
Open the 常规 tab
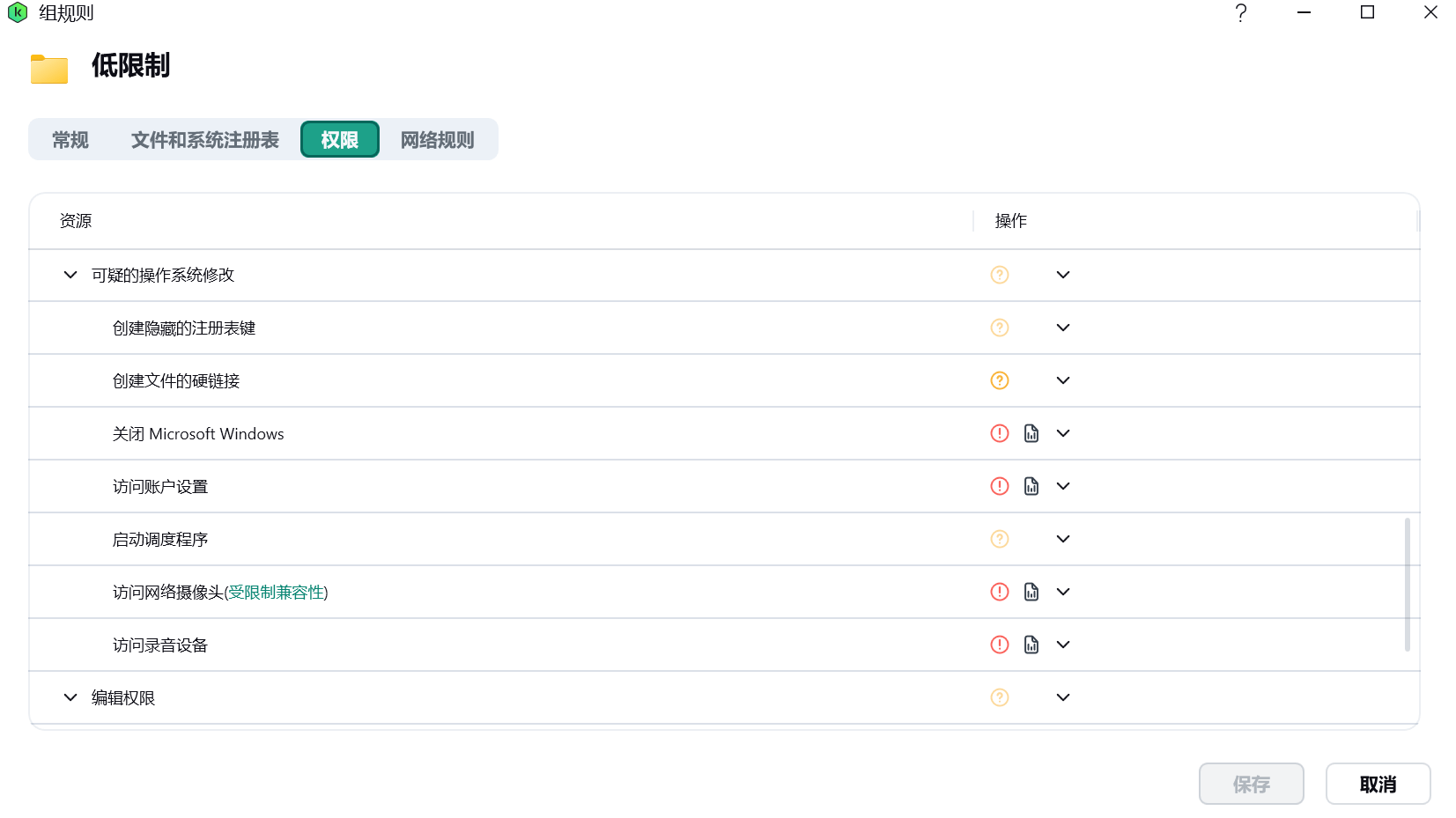(x=70, y=140)
